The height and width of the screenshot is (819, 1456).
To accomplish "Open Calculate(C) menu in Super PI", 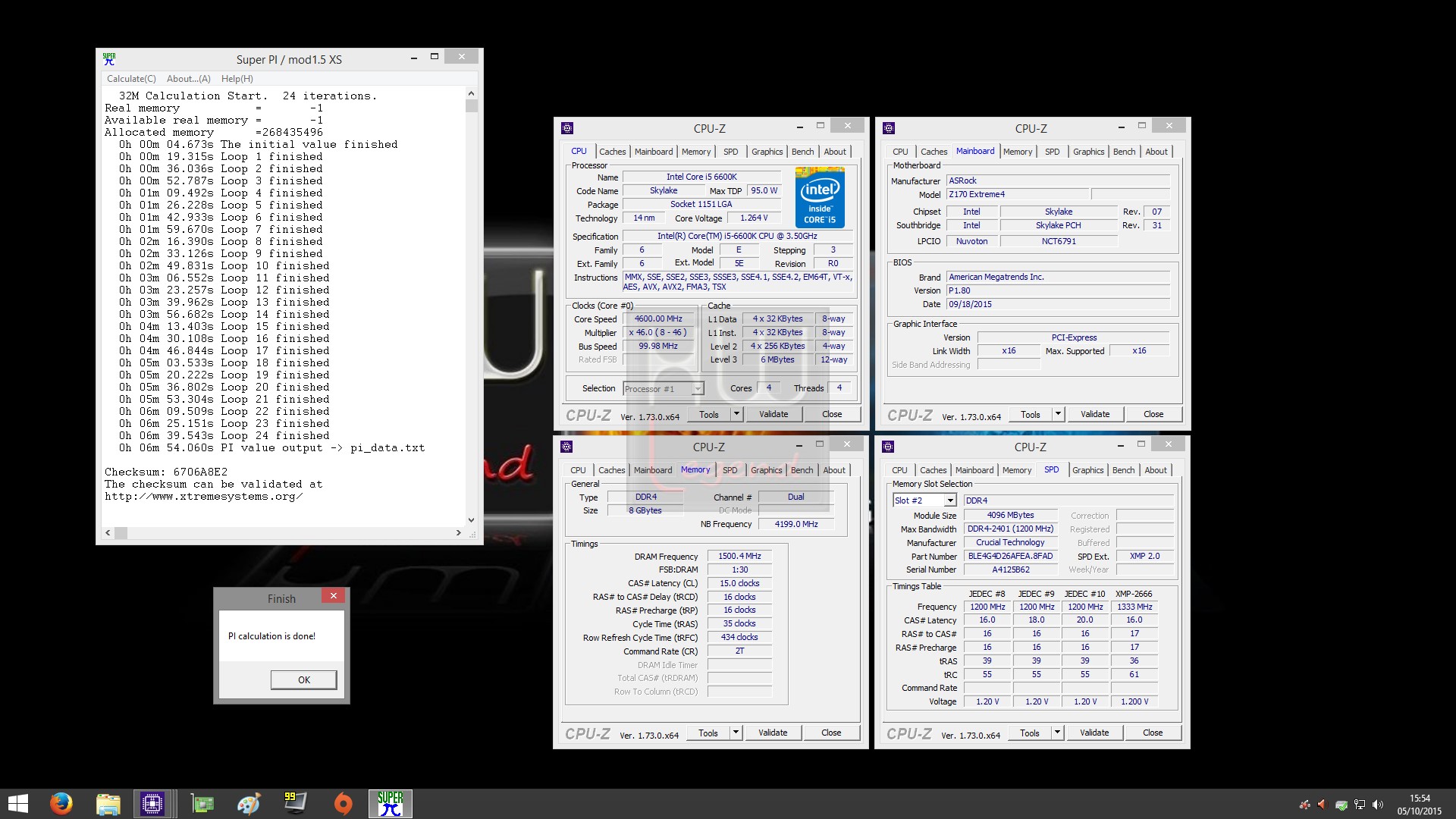I will pyautogui.click(x=131, y=79).
